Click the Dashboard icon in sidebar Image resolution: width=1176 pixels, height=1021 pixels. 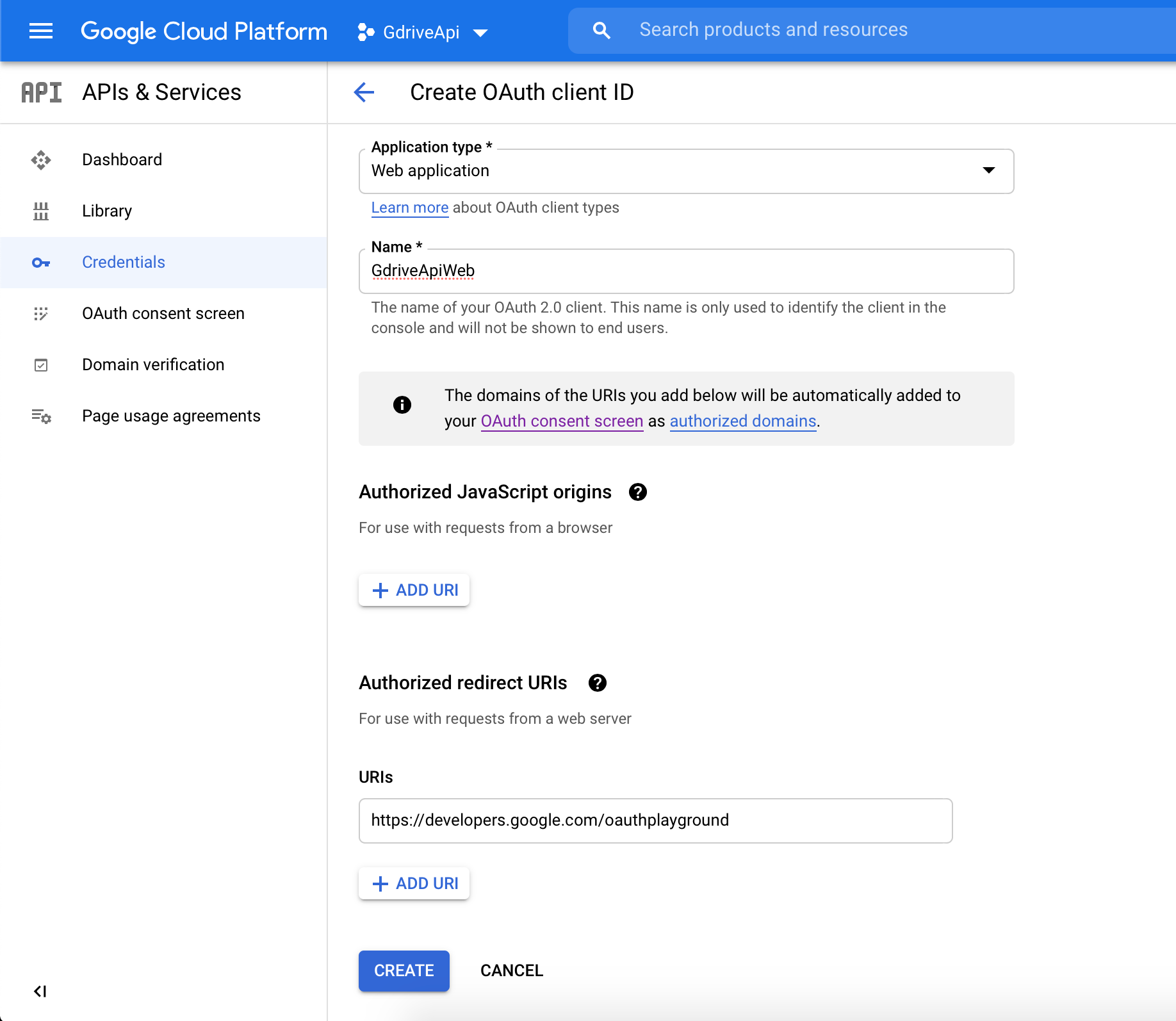41,159
